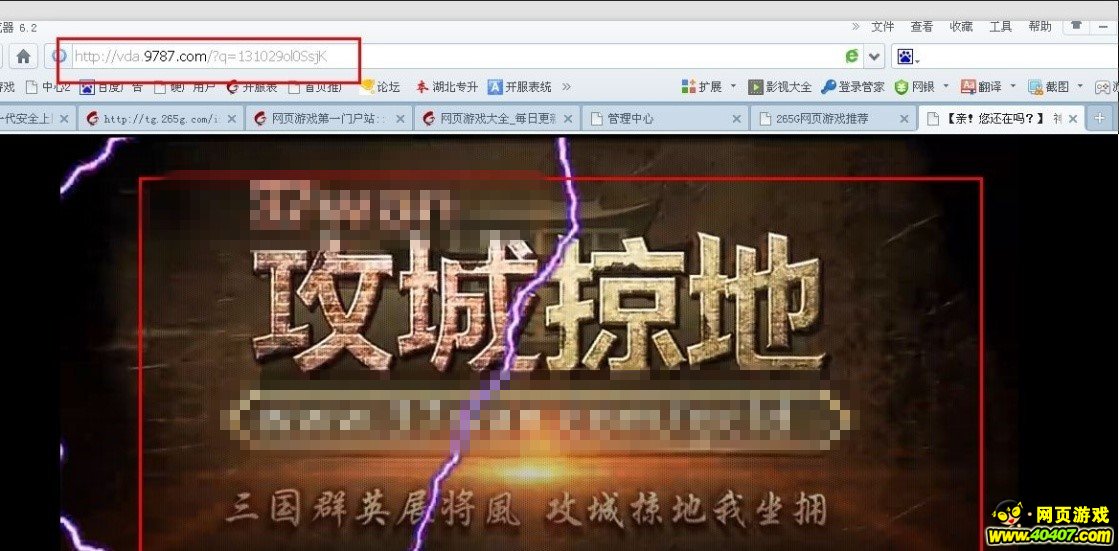Screen dimensions: 1119x551
Task: Click the site info icon in address bar
Action: pos(61,56)
